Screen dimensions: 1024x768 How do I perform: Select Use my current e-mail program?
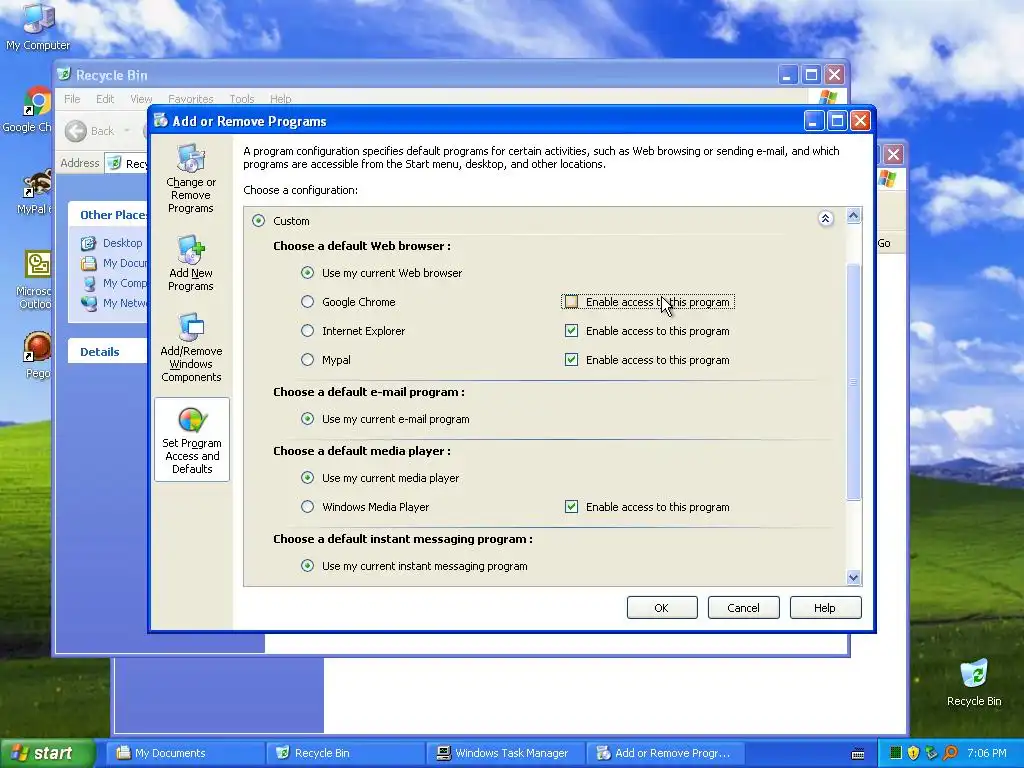coord(308,419)
